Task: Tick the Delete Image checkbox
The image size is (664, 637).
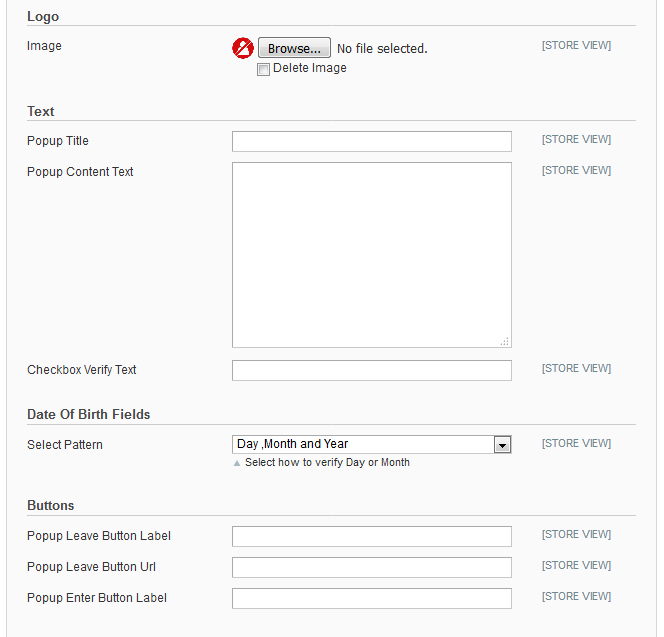Action: [x=263, y=69]
